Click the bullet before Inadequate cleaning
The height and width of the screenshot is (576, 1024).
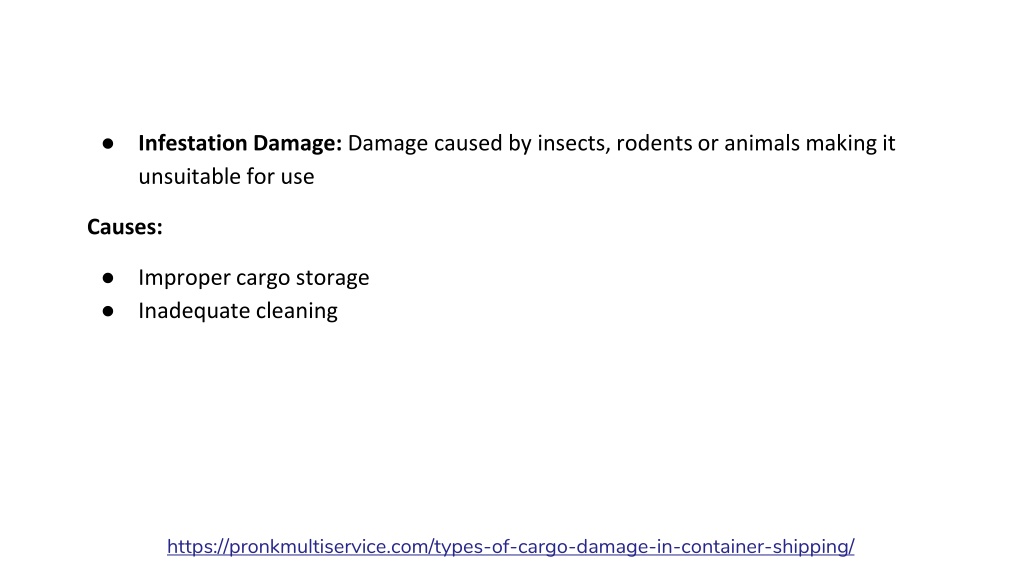(108, 312)
